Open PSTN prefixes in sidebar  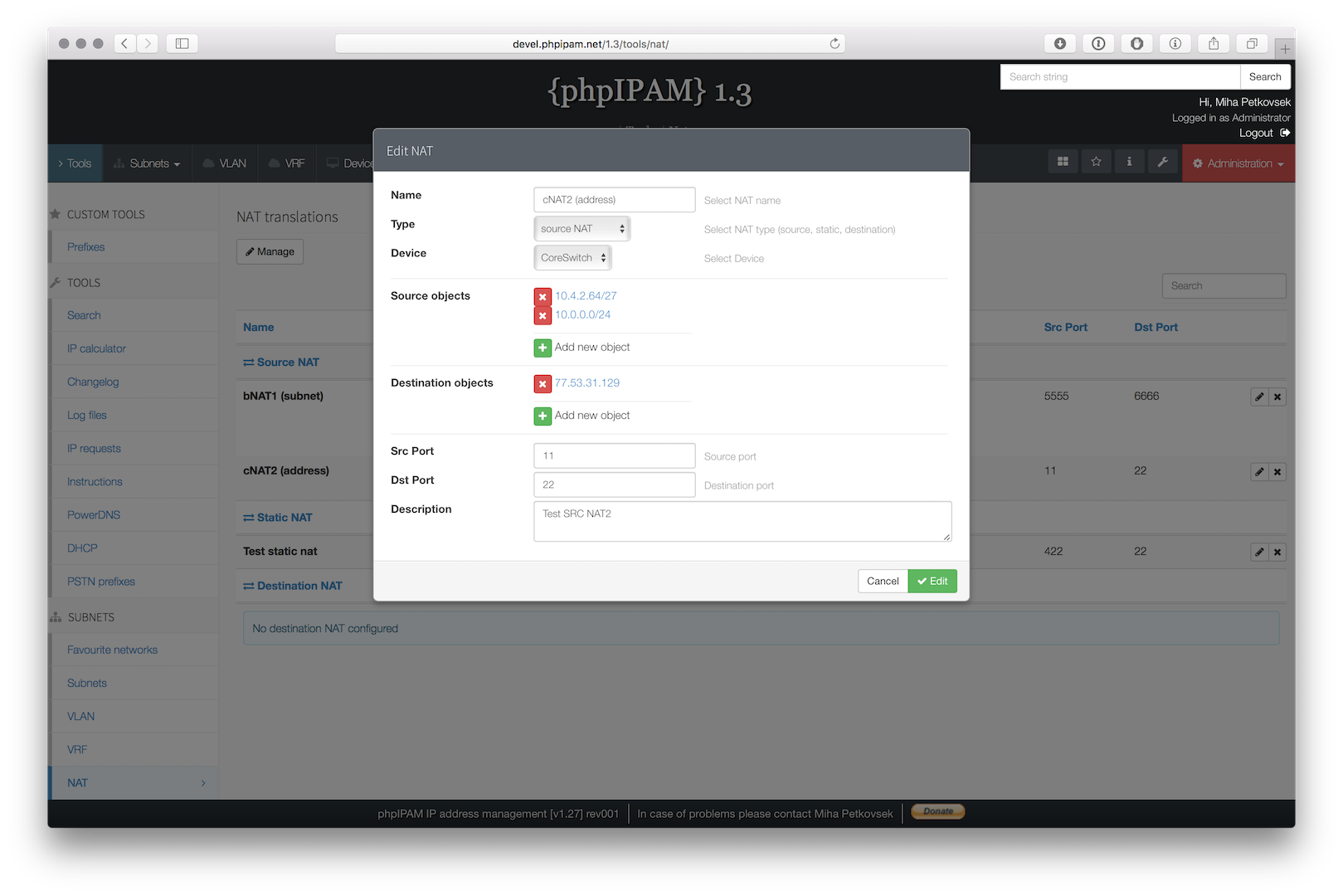tap(101, 581)
